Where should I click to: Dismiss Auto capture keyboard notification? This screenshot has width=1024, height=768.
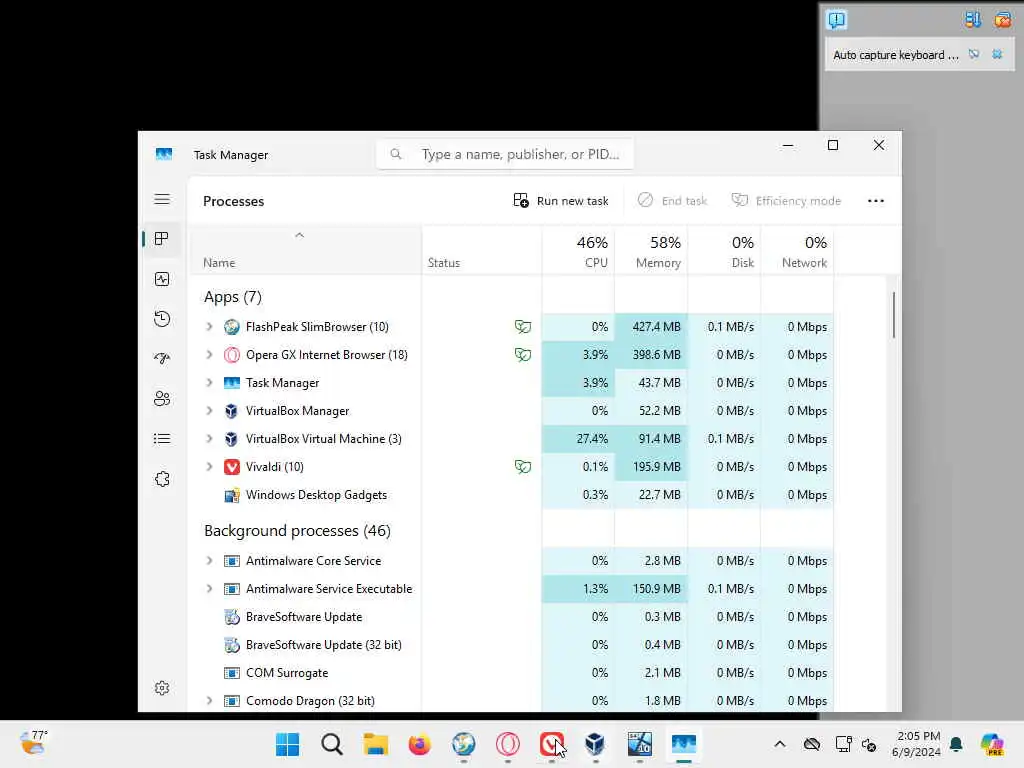997,55
